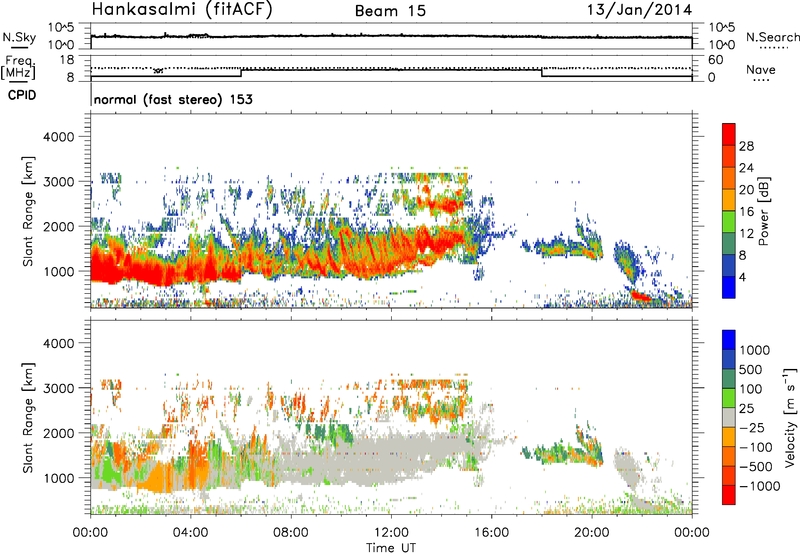Screen dimensions: 800x554
Task: Click the normal (fast stereo) 153 text
Action: pos(173,99)
